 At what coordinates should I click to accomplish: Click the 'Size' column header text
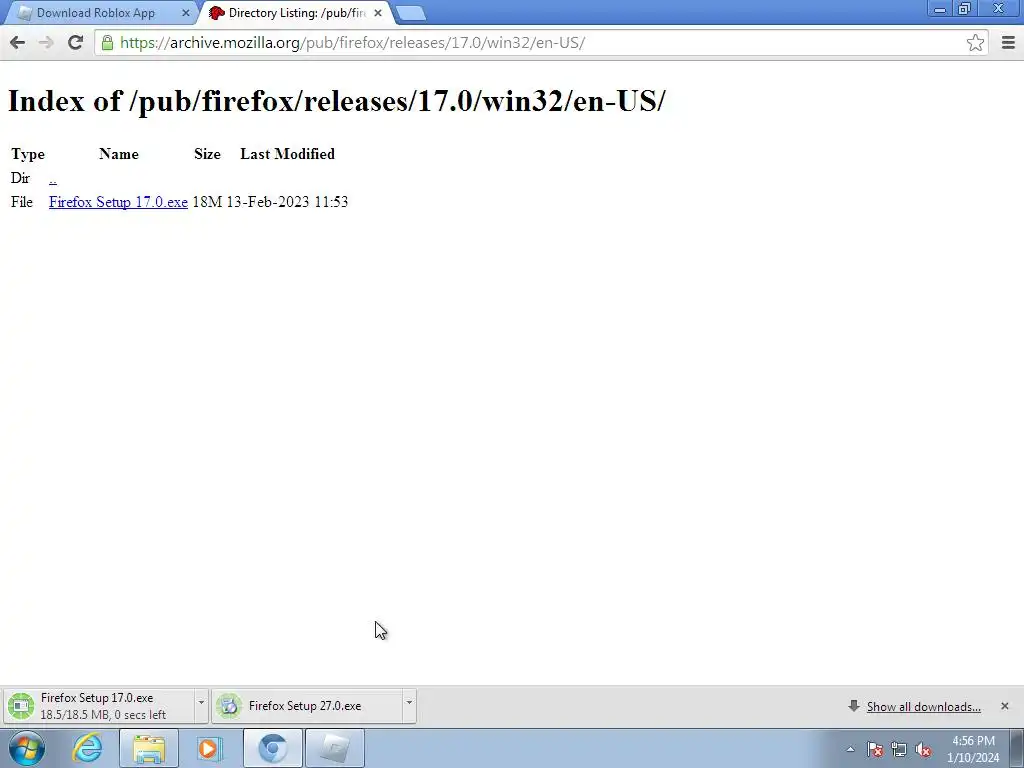[207, 154]
